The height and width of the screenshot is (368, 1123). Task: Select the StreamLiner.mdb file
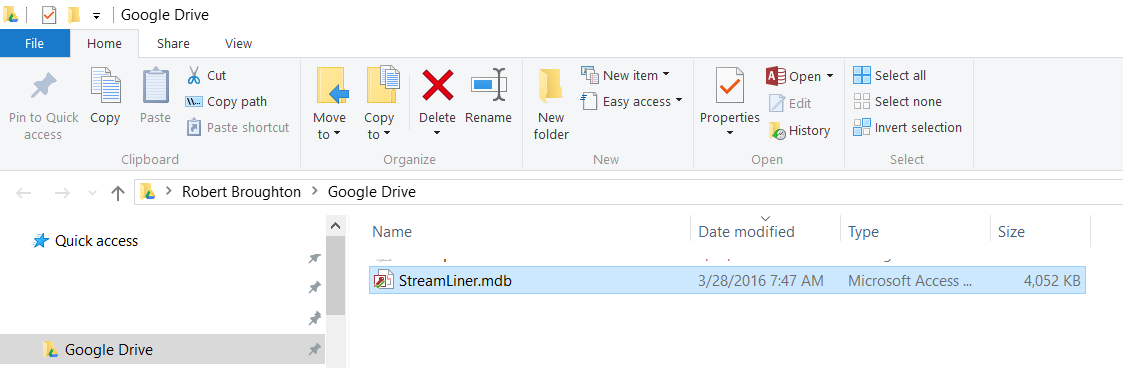pos(728,280)
